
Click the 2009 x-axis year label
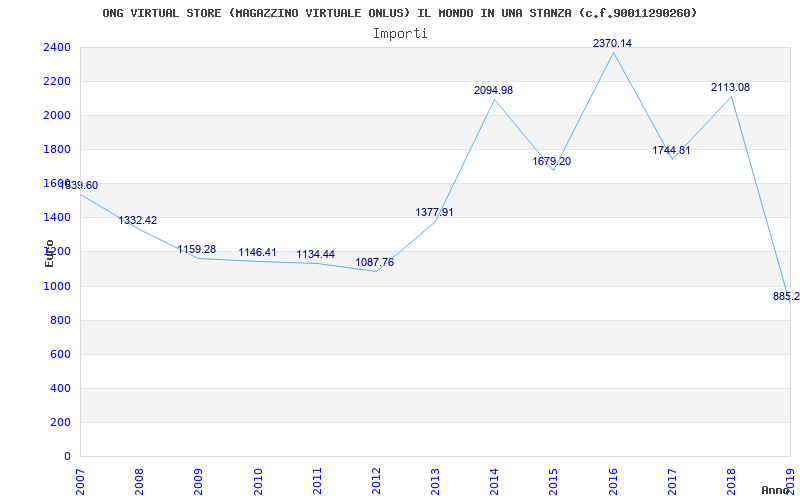click(x=198, y=482)
